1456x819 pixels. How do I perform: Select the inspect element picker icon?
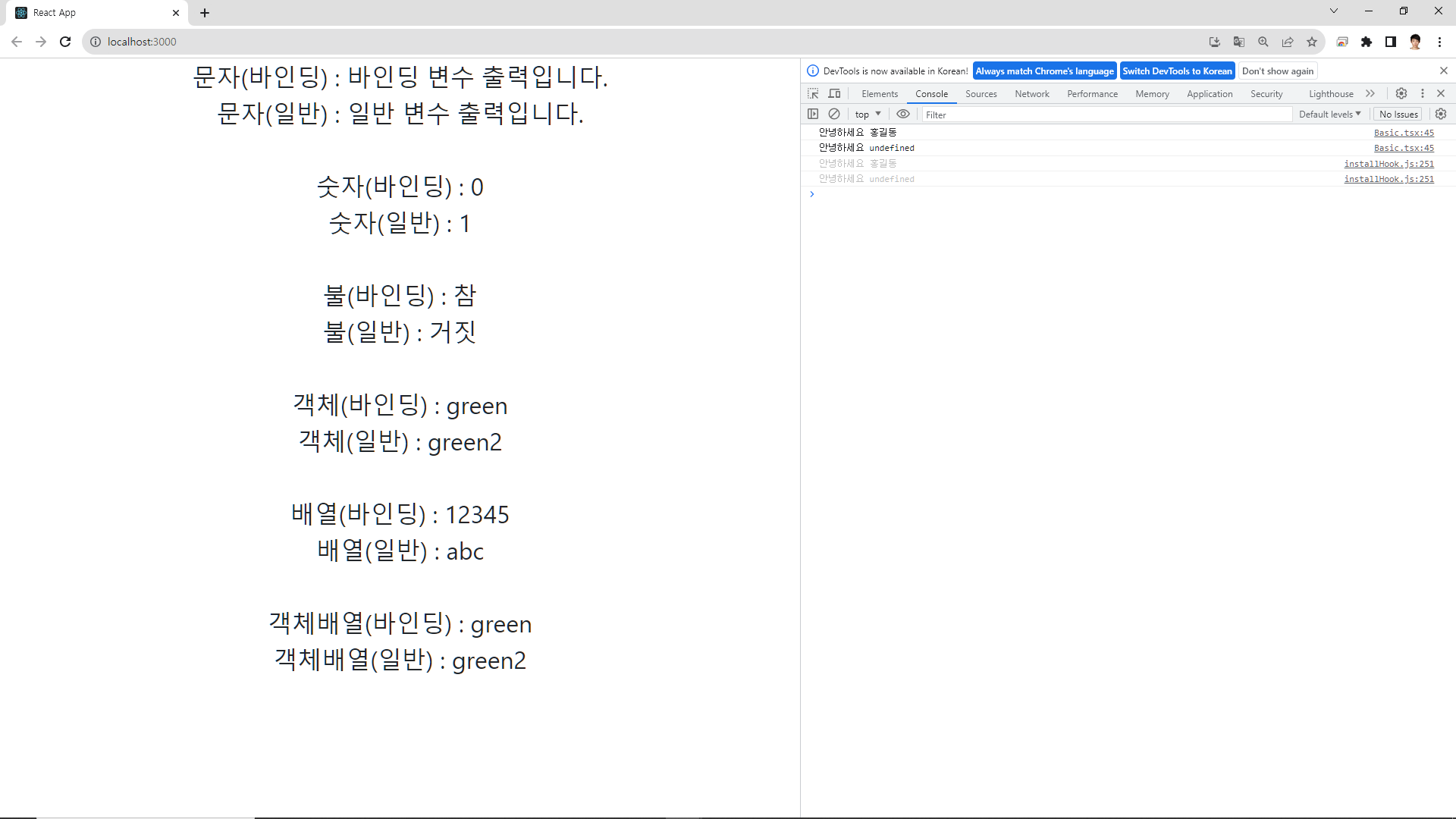pyautogui.click(x=813, y=93)
